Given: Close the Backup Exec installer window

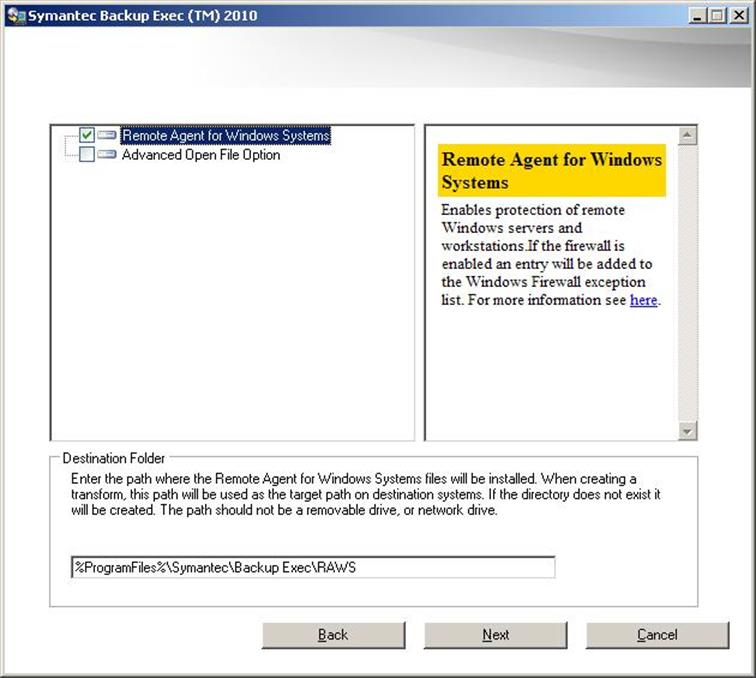Looking at the screenshot, I should click(x=739, y=16).
